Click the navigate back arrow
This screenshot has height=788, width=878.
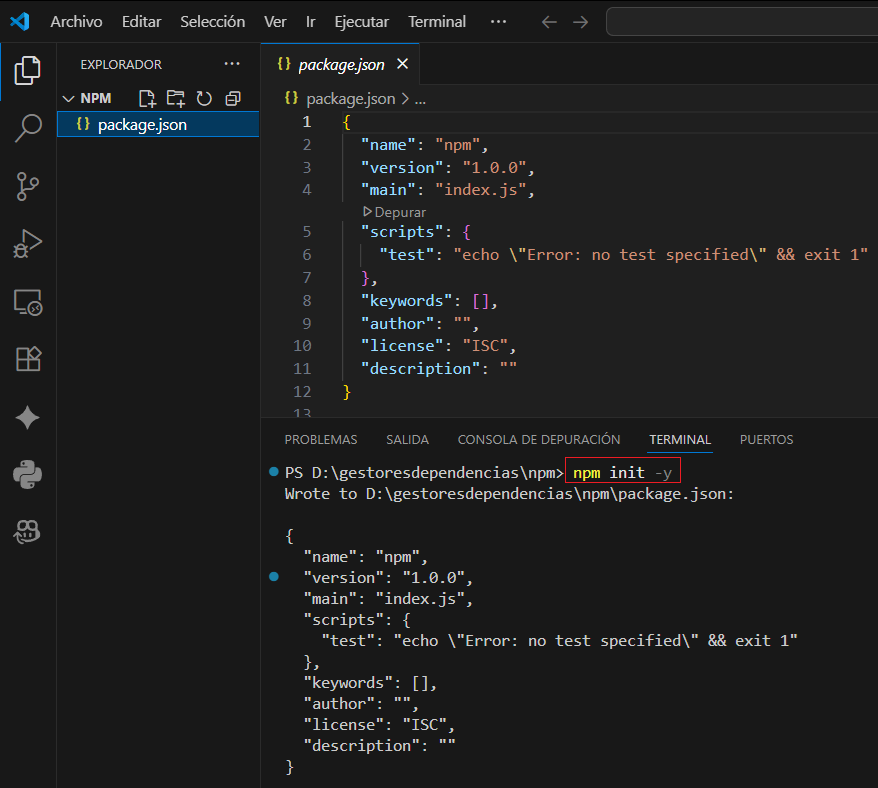point(549,21)
